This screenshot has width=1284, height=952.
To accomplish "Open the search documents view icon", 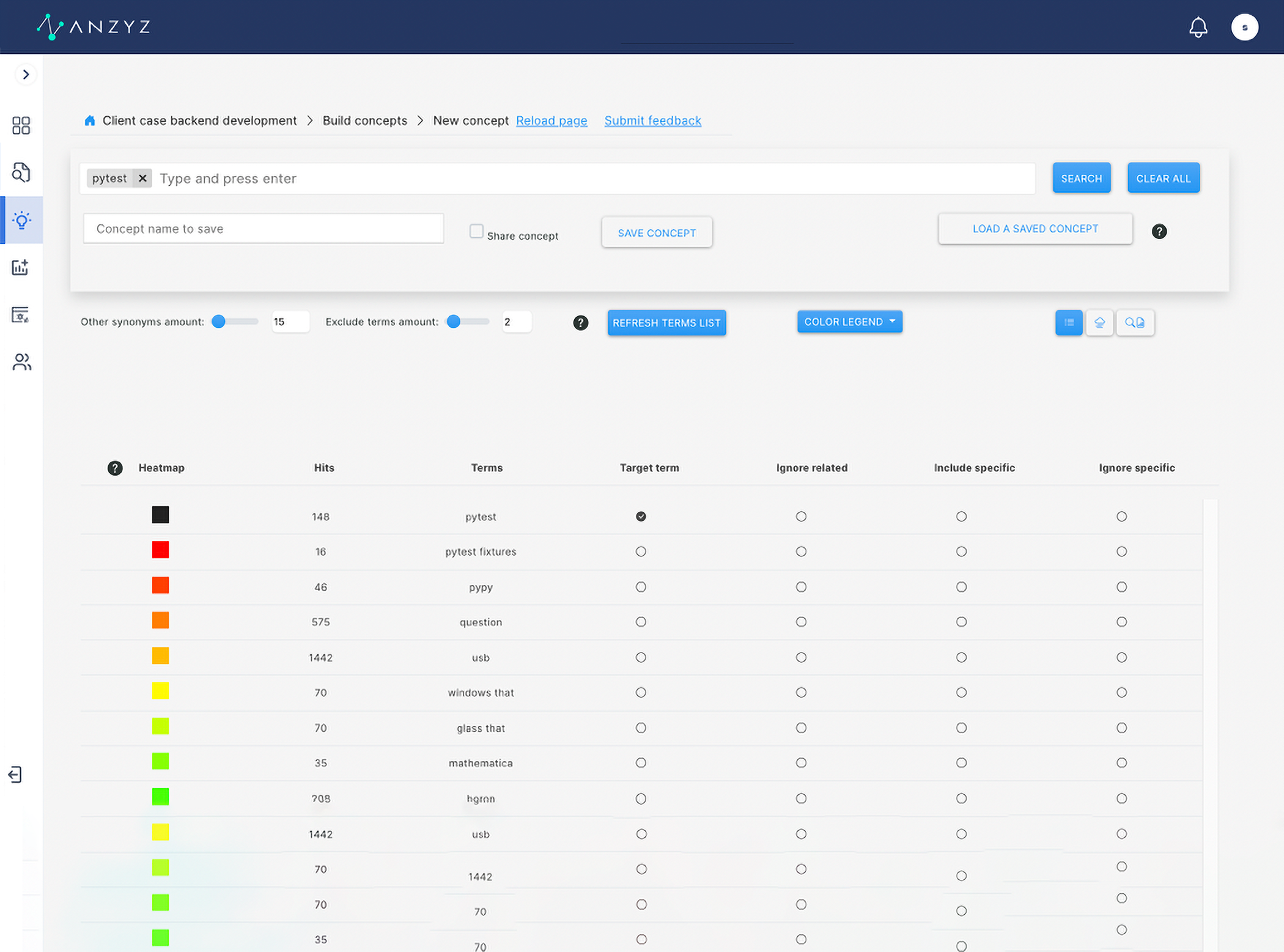I will 1135,322.
